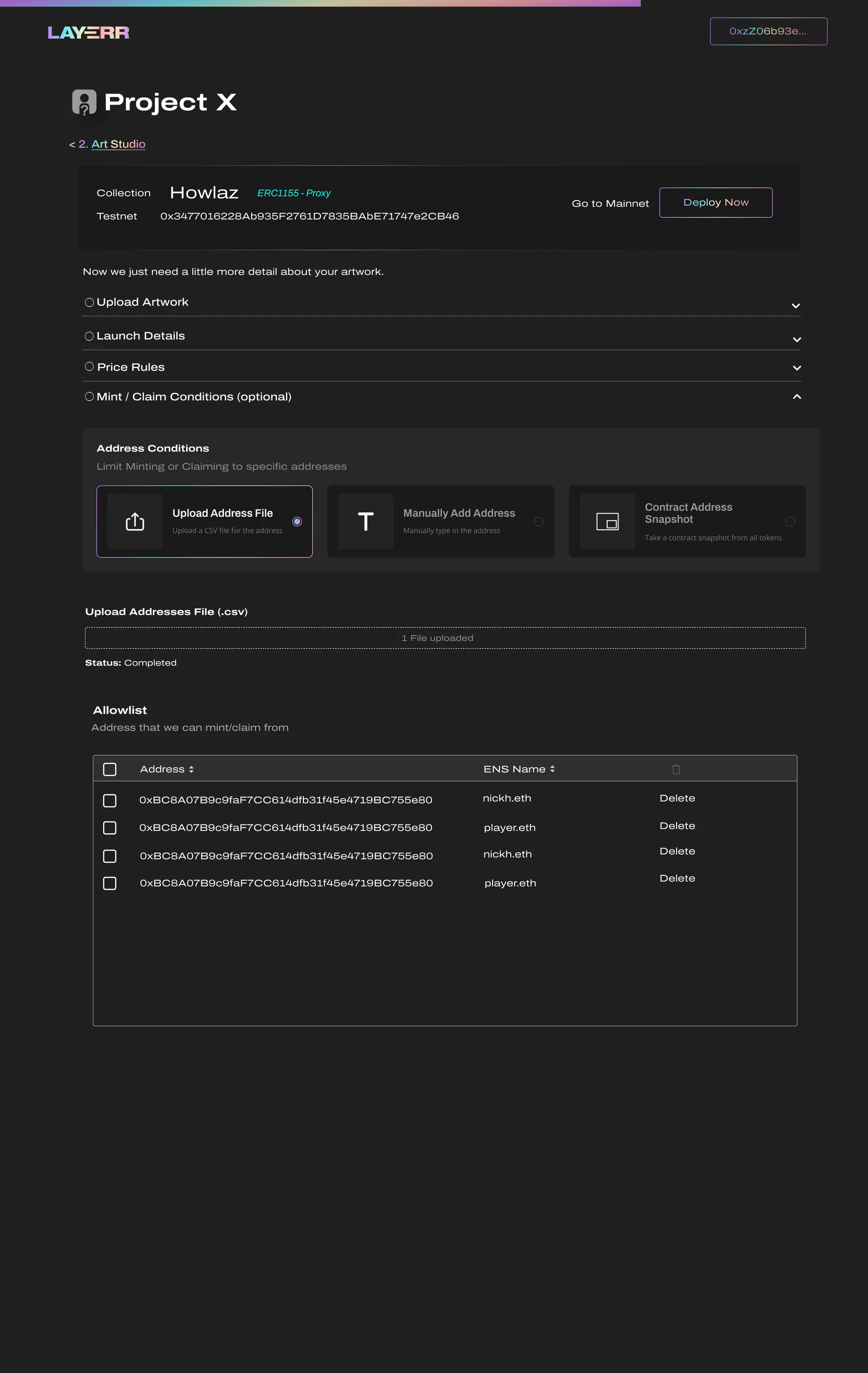Viewport: 868px width, 1373px height.
Task: Click the upload share icon
Action: pyautogui.click(x=135, y=522)
